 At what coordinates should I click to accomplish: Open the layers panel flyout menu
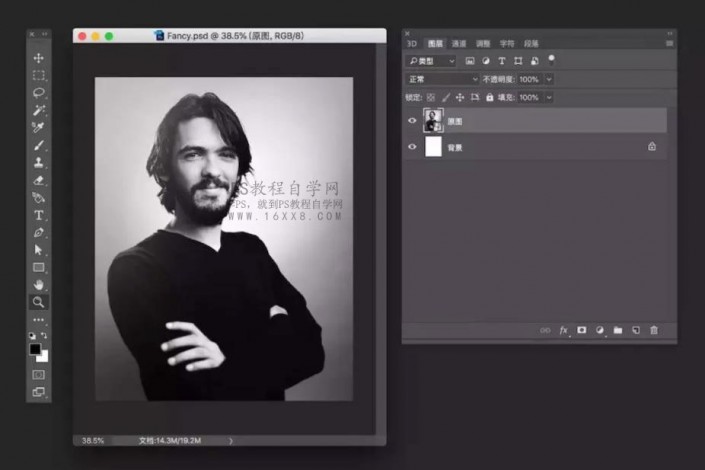[x=669, y=43]
